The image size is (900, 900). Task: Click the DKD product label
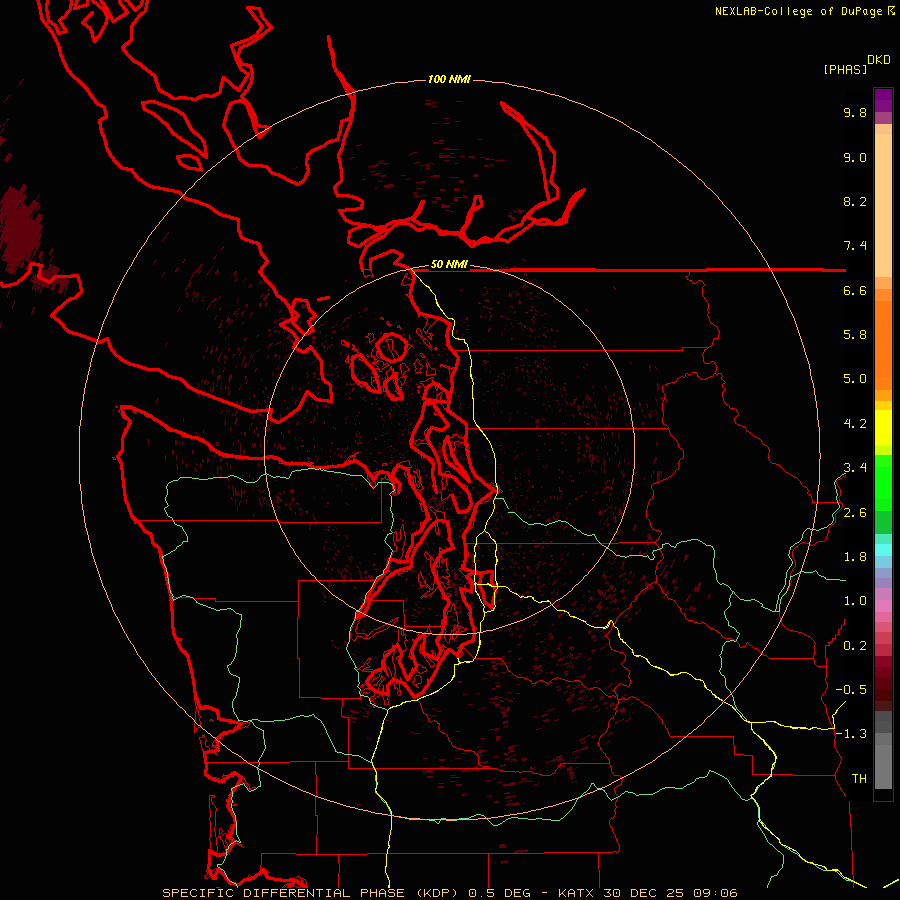click(x=879, y=59)
